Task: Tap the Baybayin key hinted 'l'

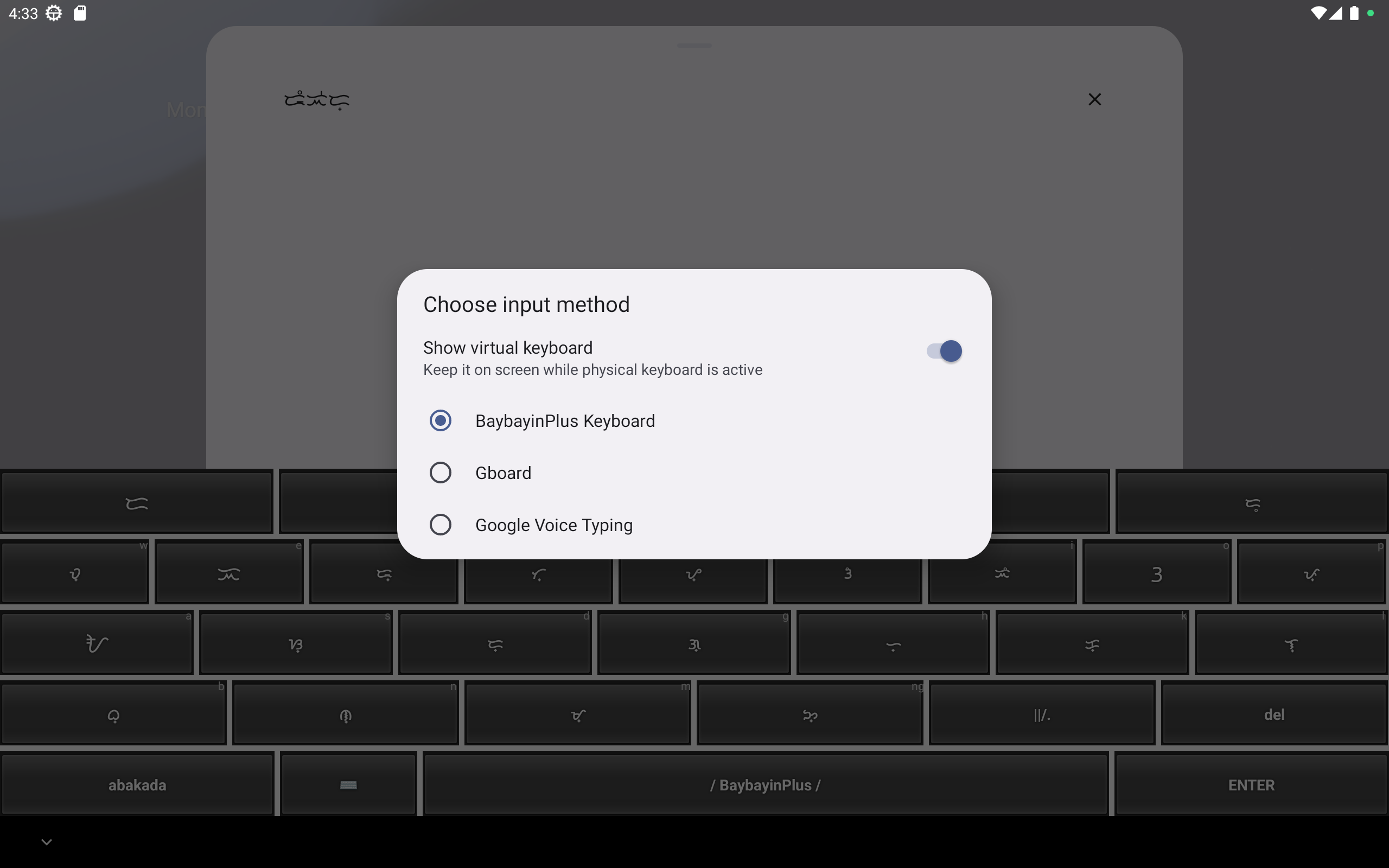Action: click(x=1291, y=642)
